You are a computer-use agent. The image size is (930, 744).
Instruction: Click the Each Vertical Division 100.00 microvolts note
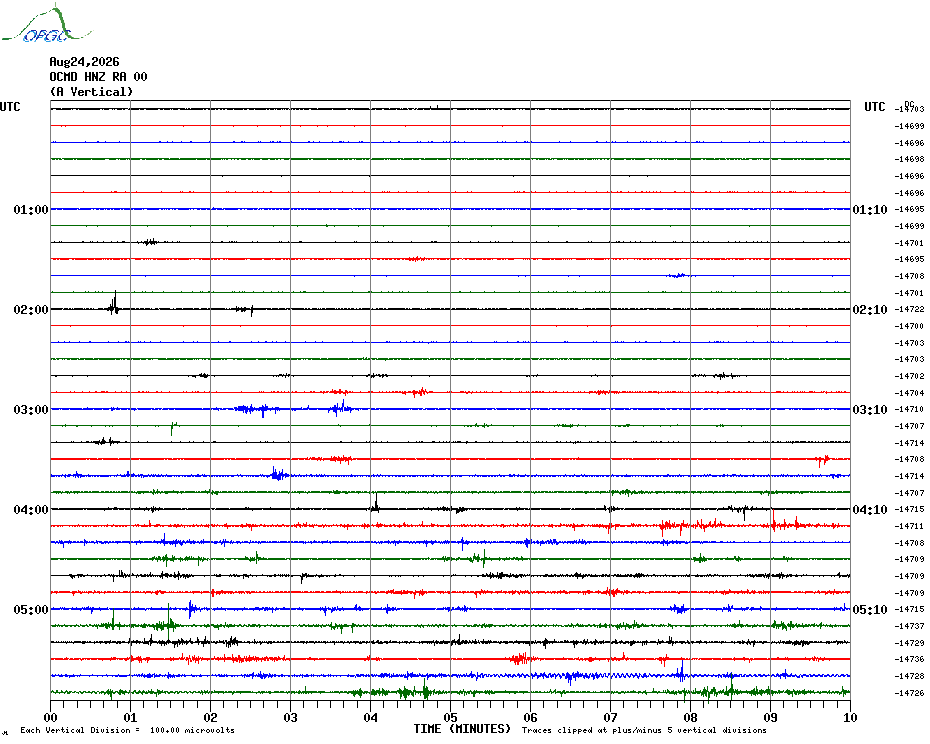click(128, 730)
